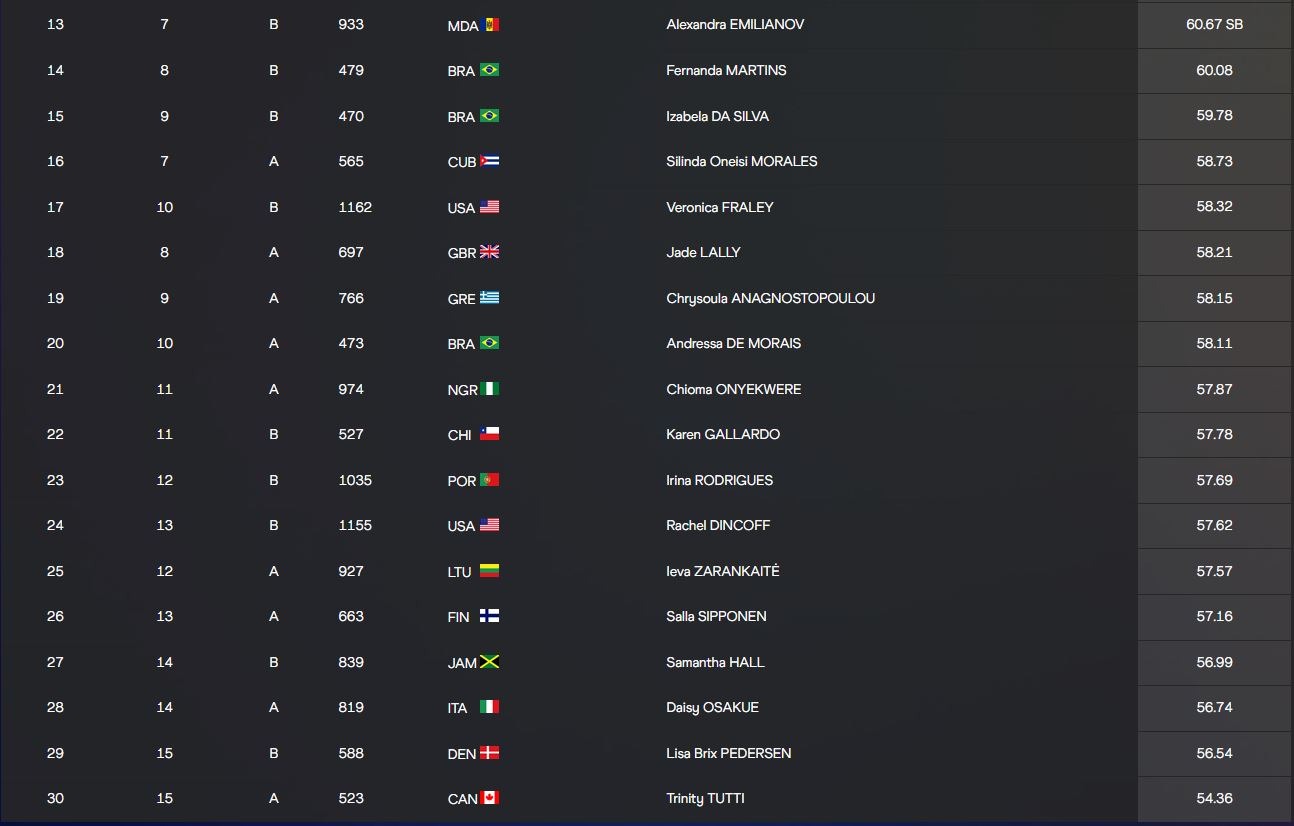Click the Finland flag icon
This screenshot has height=826, width=1294.
point(490,616)
